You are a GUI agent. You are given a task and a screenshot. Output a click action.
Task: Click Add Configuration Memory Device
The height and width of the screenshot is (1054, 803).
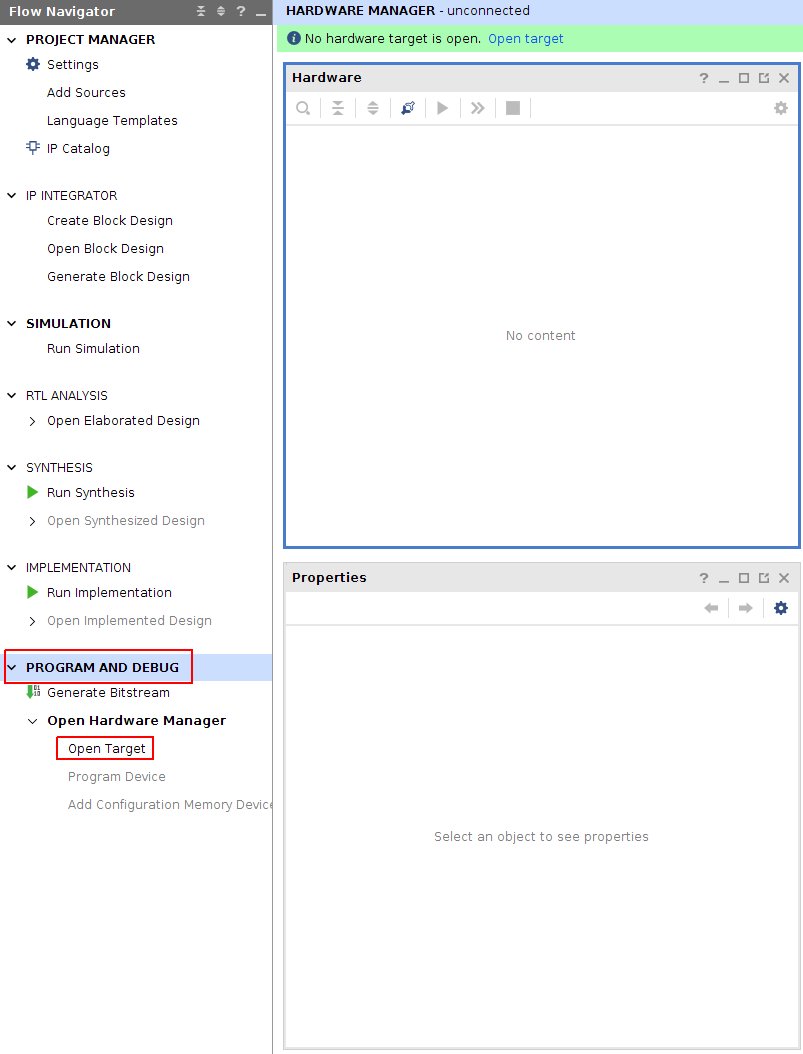click(x=169, y=805)
